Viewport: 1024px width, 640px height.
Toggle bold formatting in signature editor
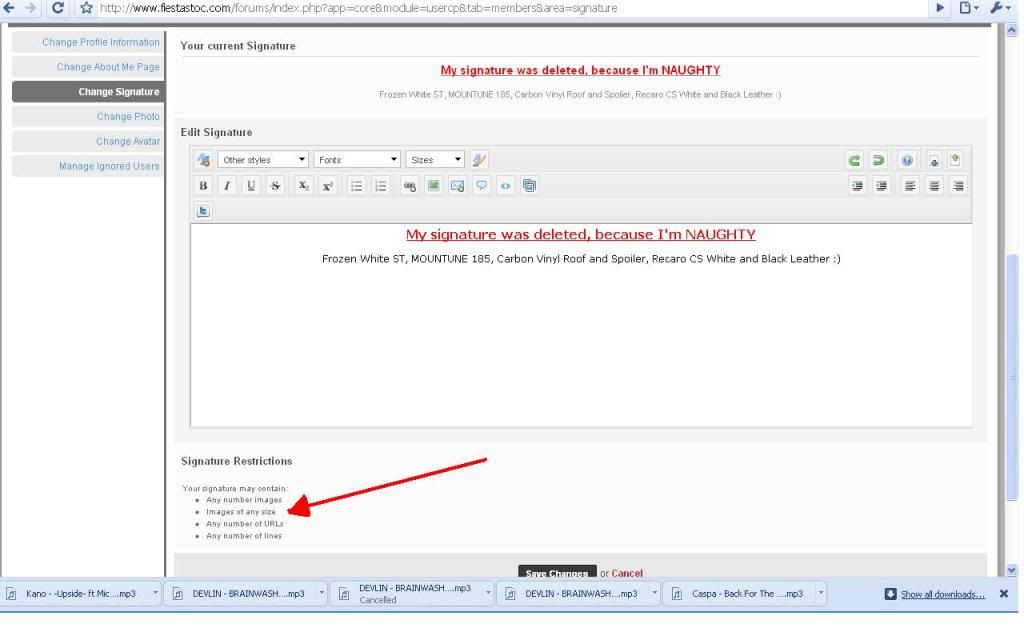[204, 185]
